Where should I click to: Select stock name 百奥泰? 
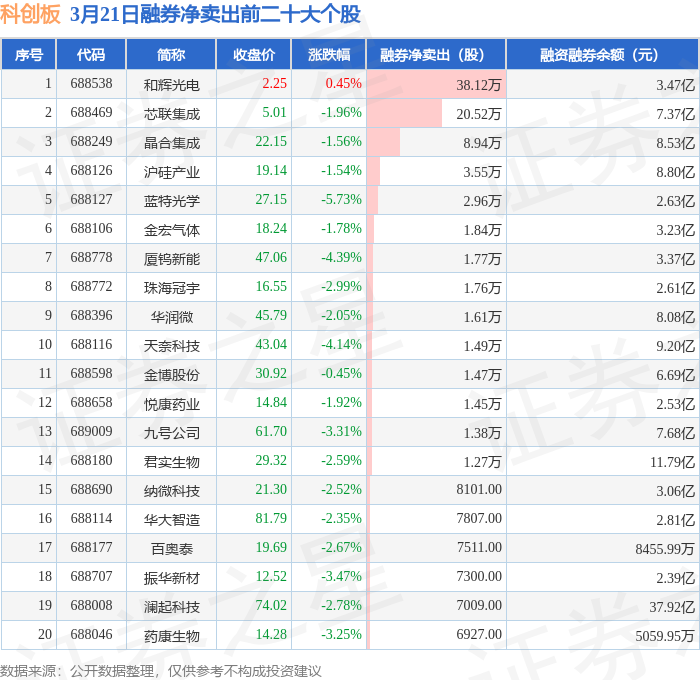[x=171, y=549]
